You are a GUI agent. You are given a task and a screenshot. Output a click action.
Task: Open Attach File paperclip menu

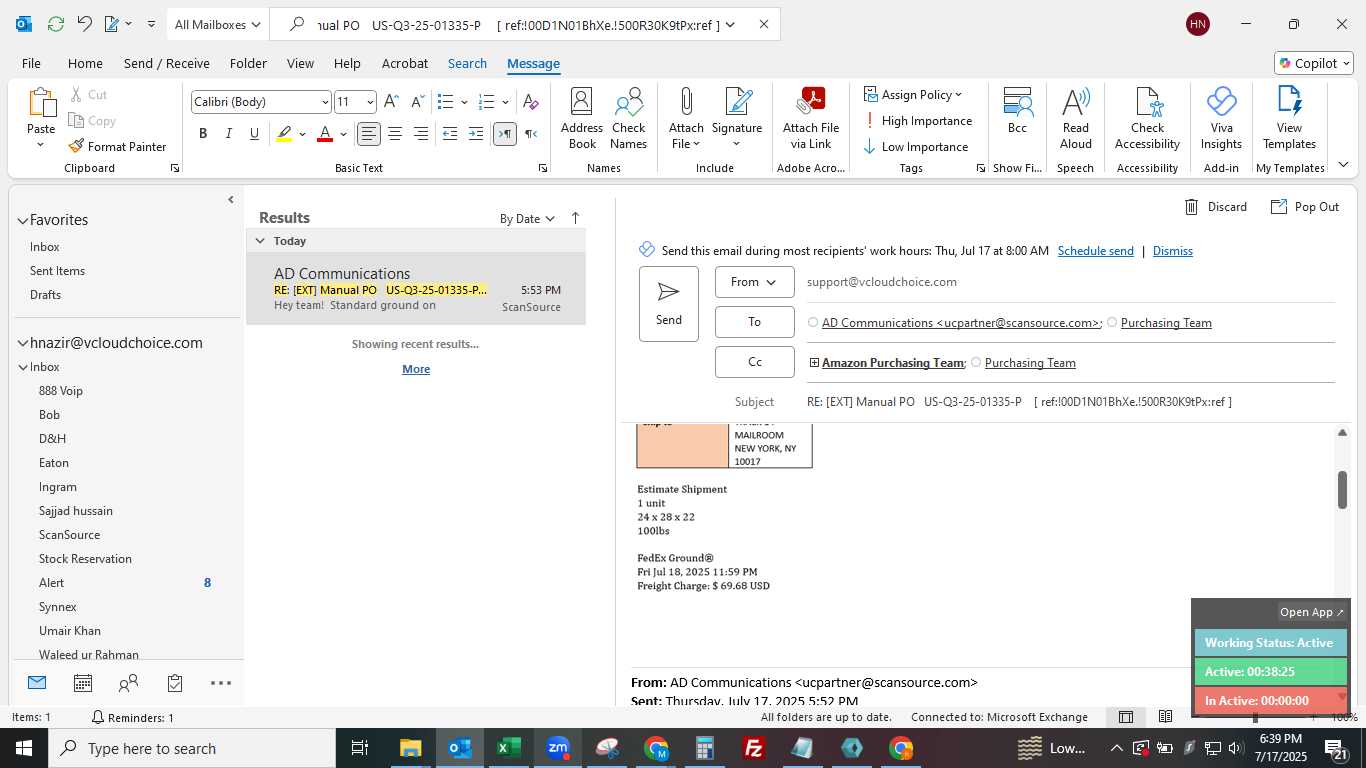point(686,118)
